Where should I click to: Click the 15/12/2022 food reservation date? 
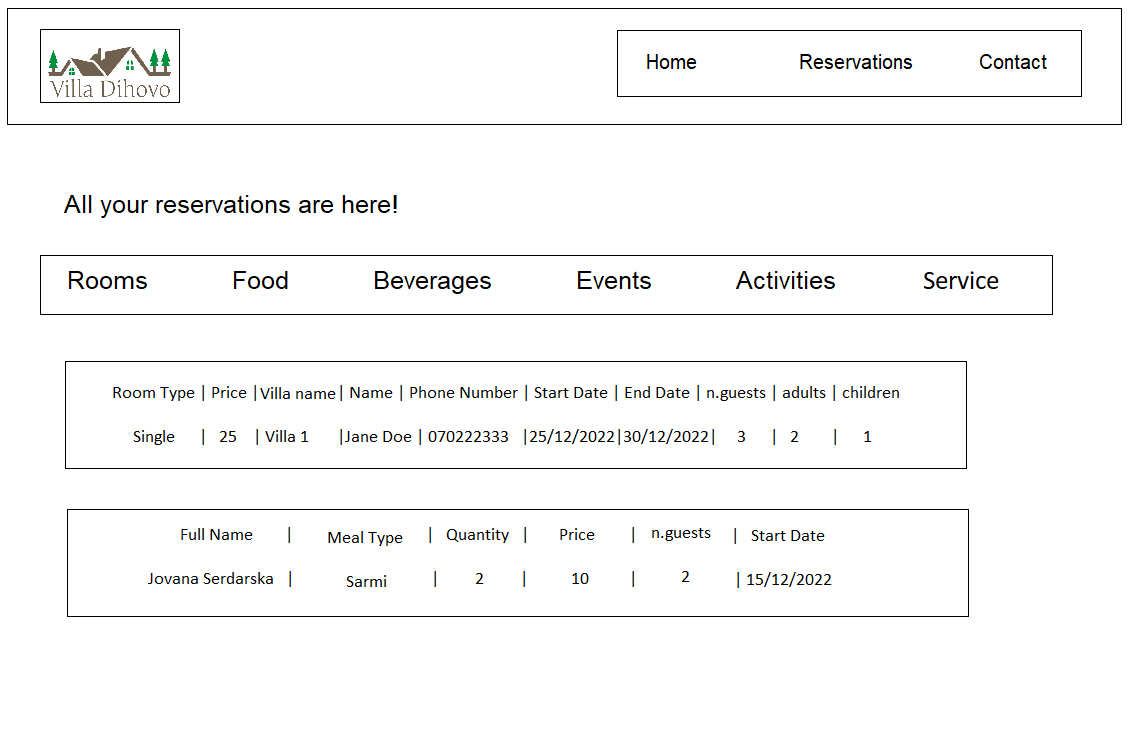coord(789,580)
